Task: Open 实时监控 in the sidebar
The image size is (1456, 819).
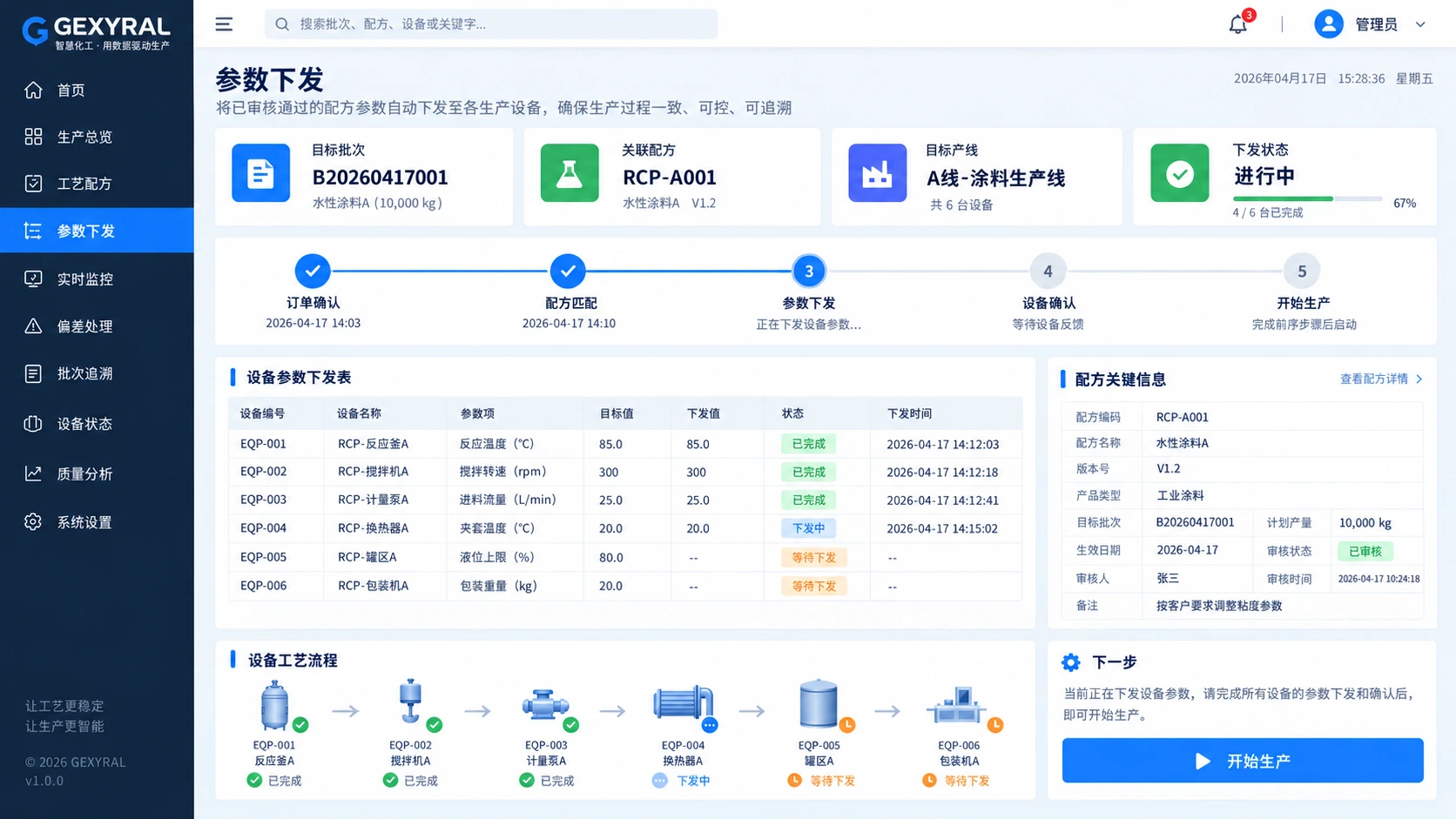Action: 97,279
